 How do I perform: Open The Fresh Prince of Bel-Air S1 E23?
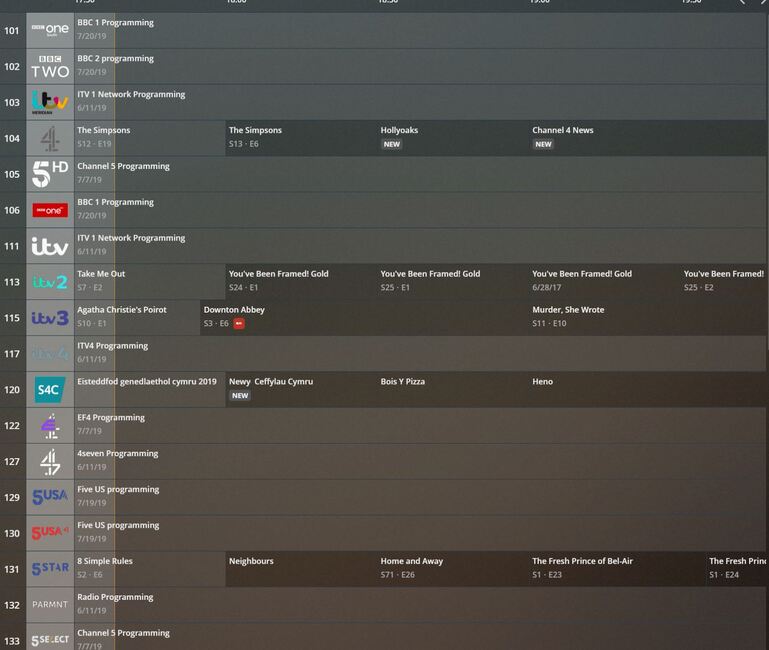617,569
